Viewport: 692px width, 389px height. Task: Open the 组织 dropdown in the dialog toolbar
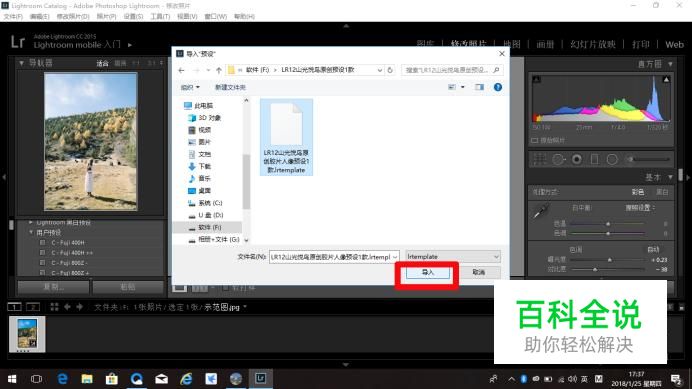point(190,87)
